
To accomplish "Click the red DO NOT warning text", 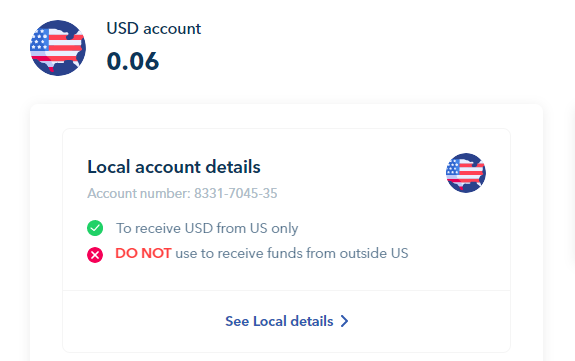I will [143, 253].
